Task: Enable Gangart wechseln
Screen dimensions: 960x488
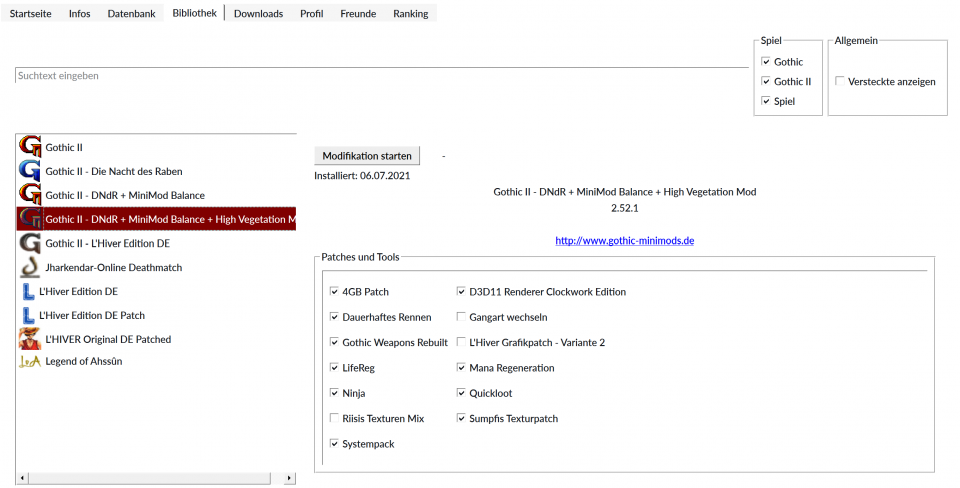Action: (x=461, y=317)
